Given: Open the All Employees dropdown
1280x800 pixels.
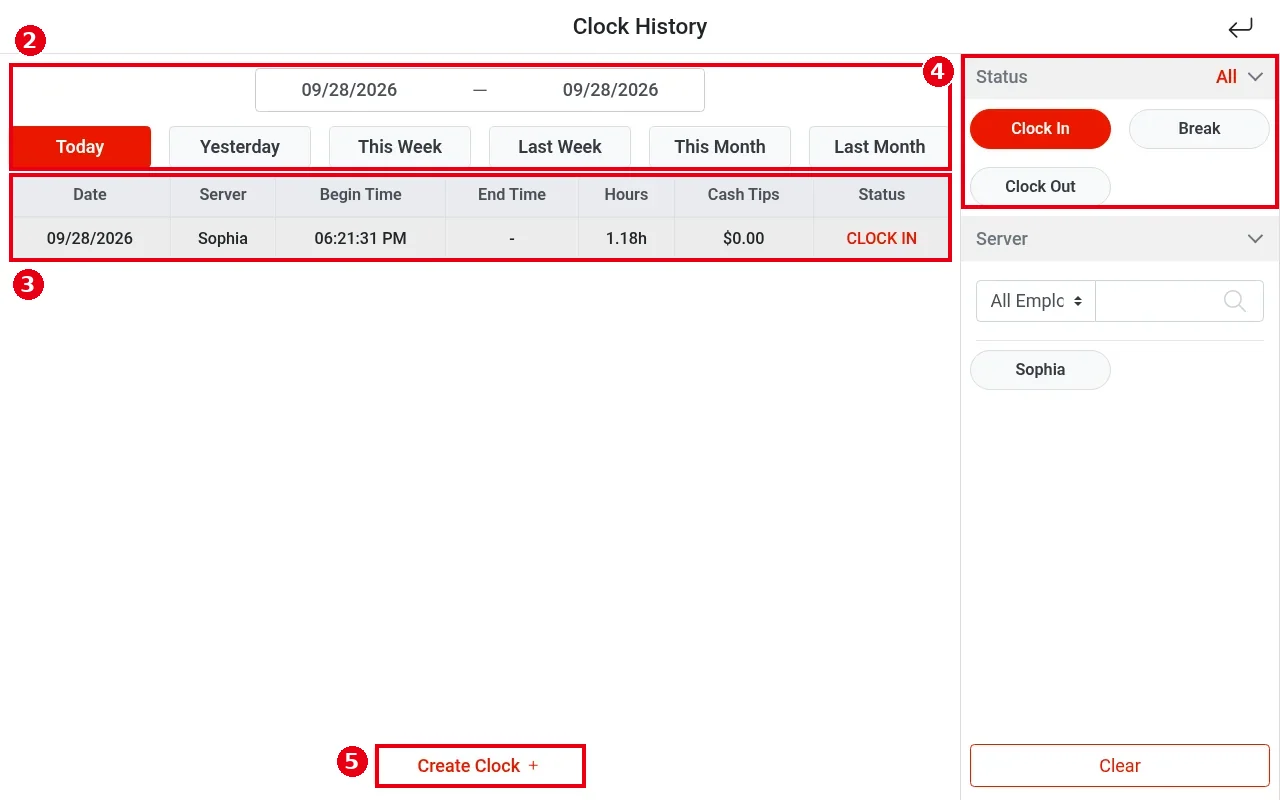Looking at the screenshot, I should coord(1036,301).
